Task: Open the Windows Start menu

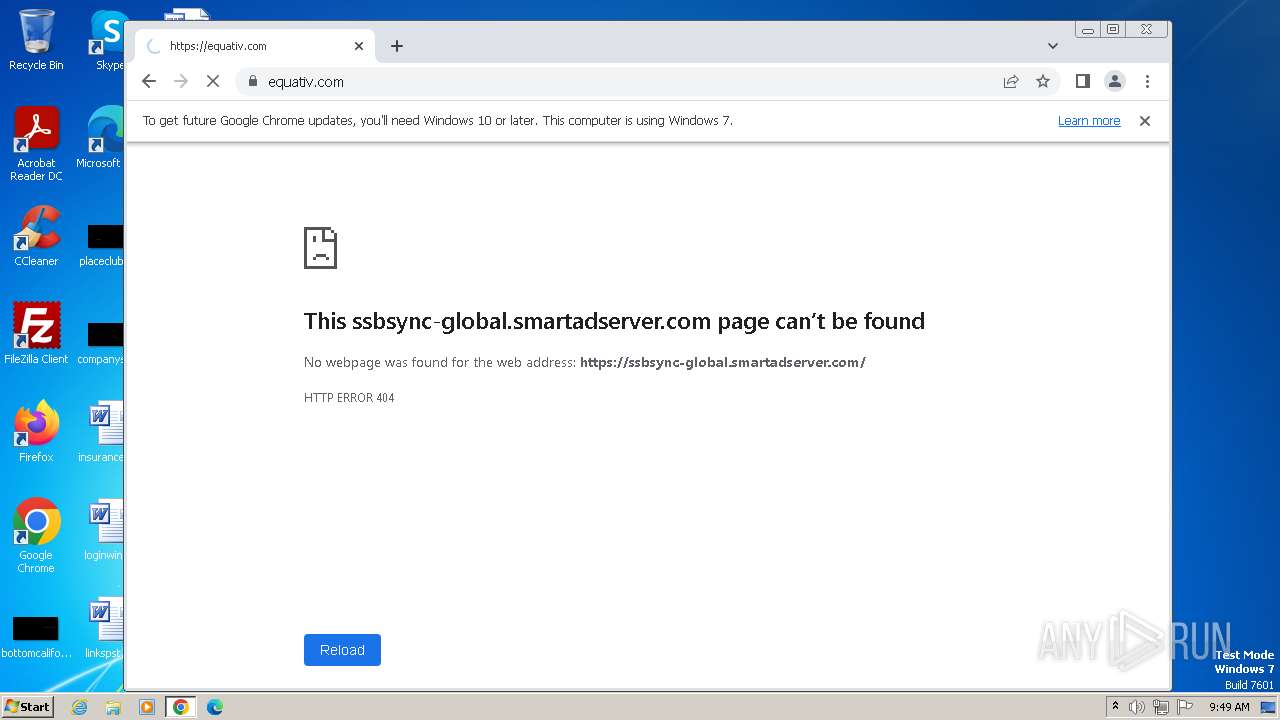Action: pos(27,707)
